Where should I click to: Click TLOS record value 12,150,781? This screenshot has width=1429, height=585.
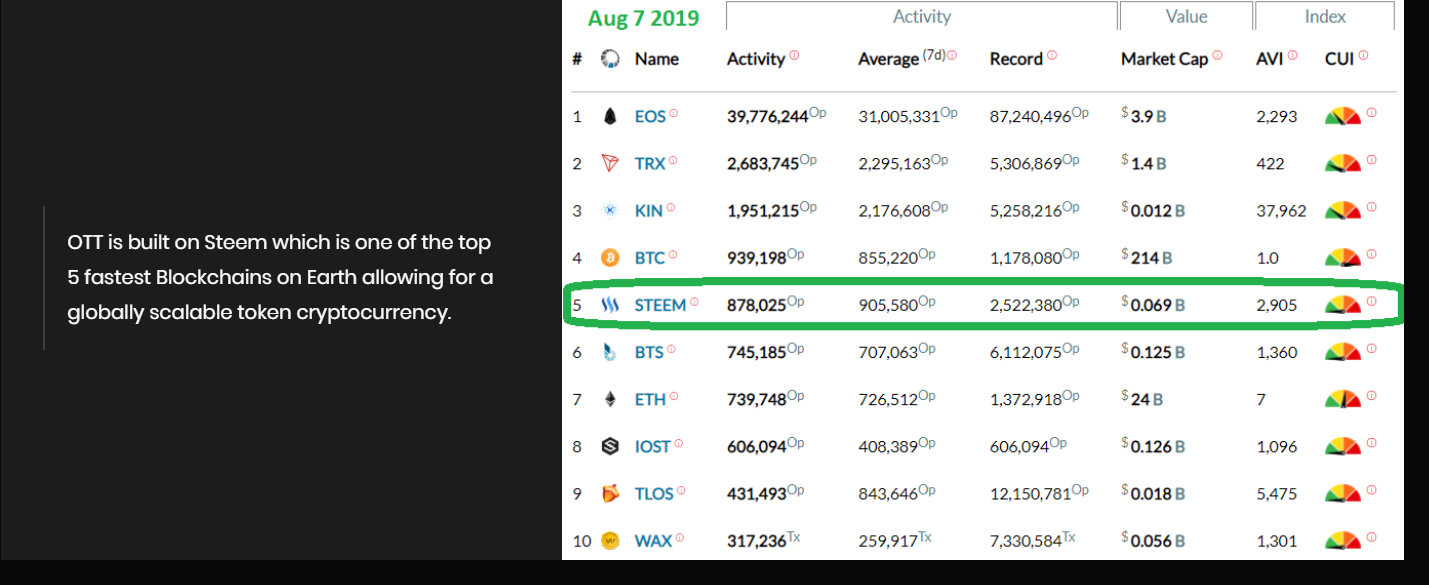(x=1031, y=493)
